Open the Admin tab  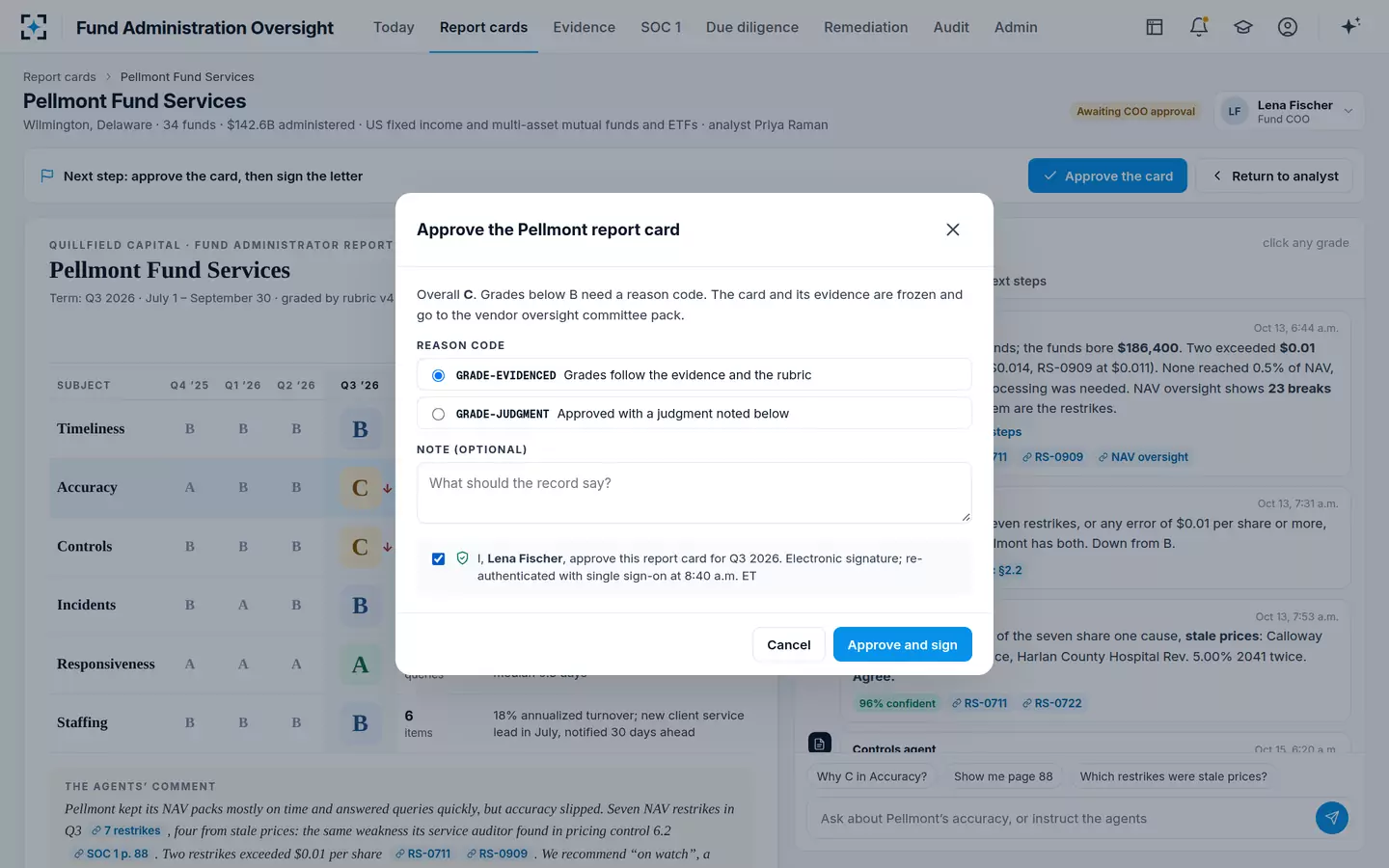point(1016,27)
